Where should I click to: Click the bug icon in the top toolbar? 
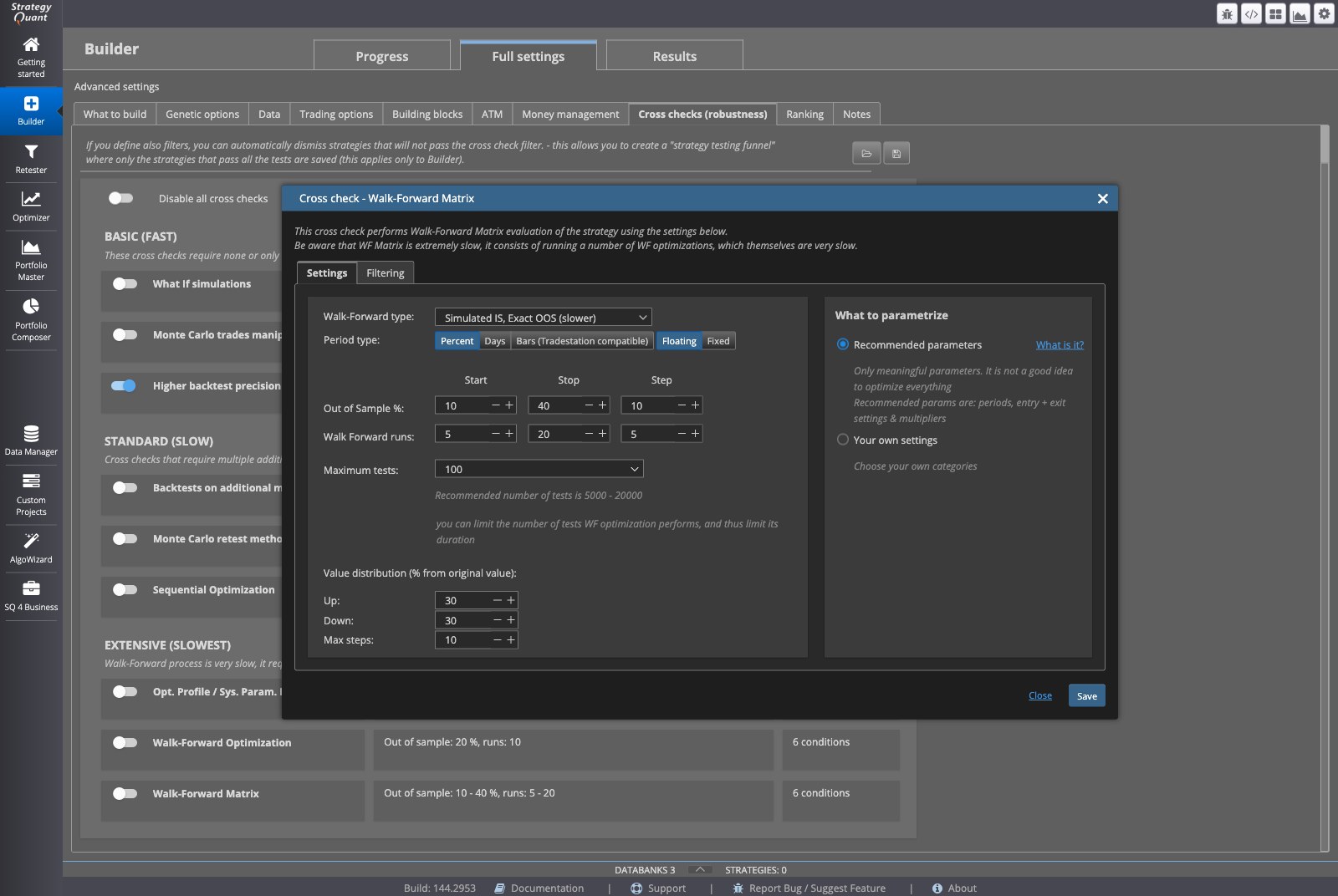(x=1227, y=14)
